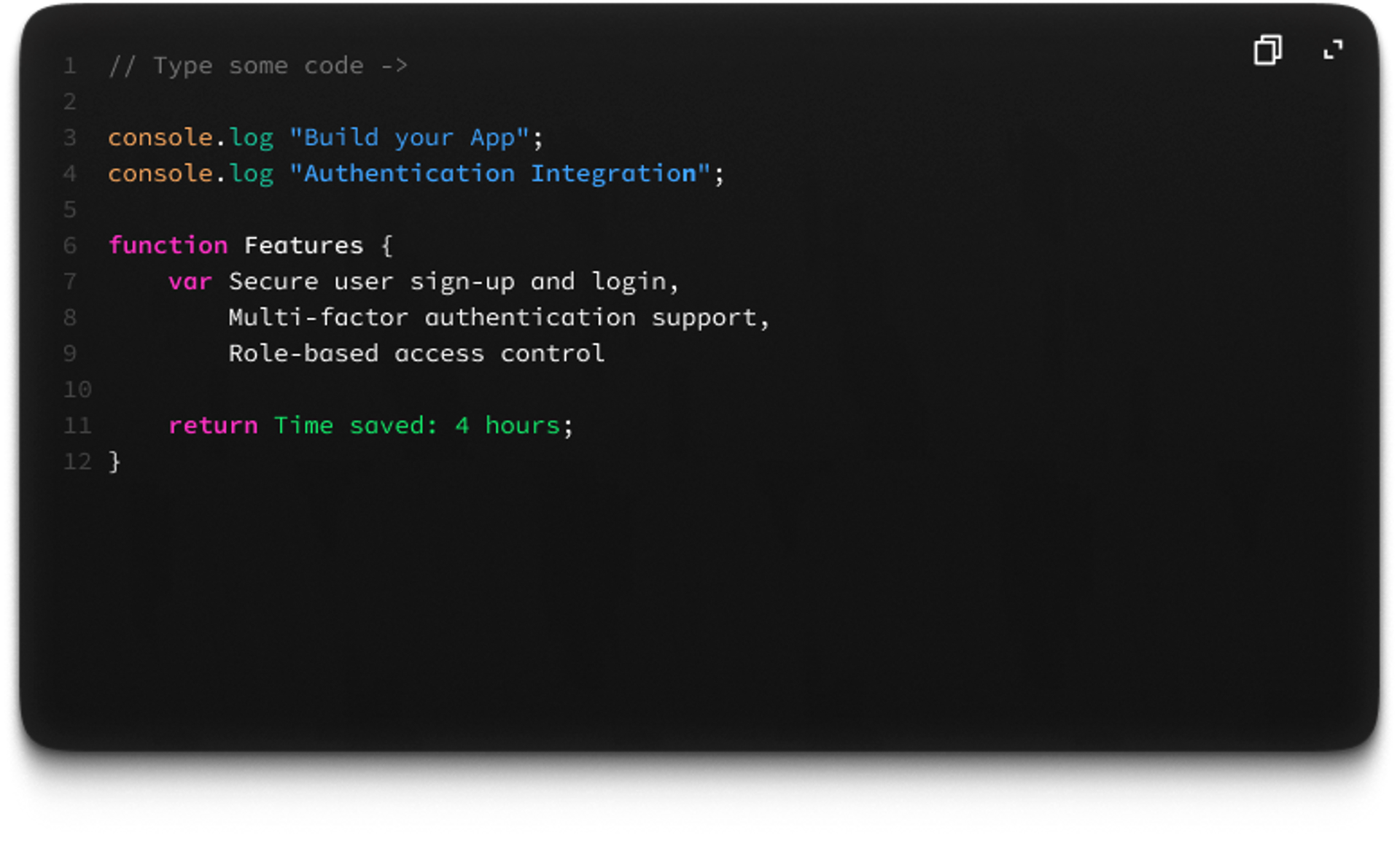Click 'log' on line 3
Viewport: 1400px width, 846px height.
pos(252,138)
